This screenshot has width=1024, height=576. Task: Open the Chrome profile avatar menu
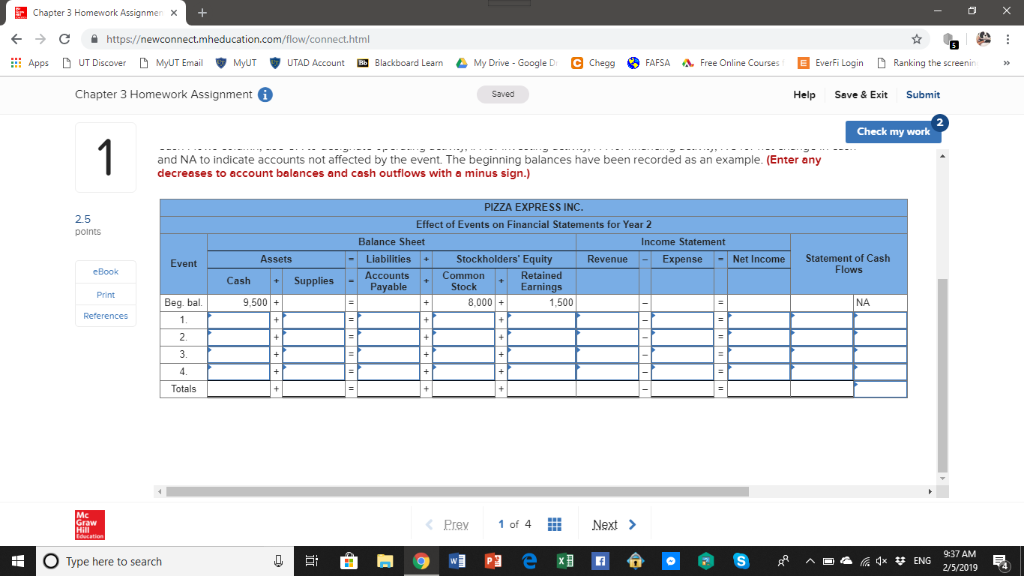(984, 39)
